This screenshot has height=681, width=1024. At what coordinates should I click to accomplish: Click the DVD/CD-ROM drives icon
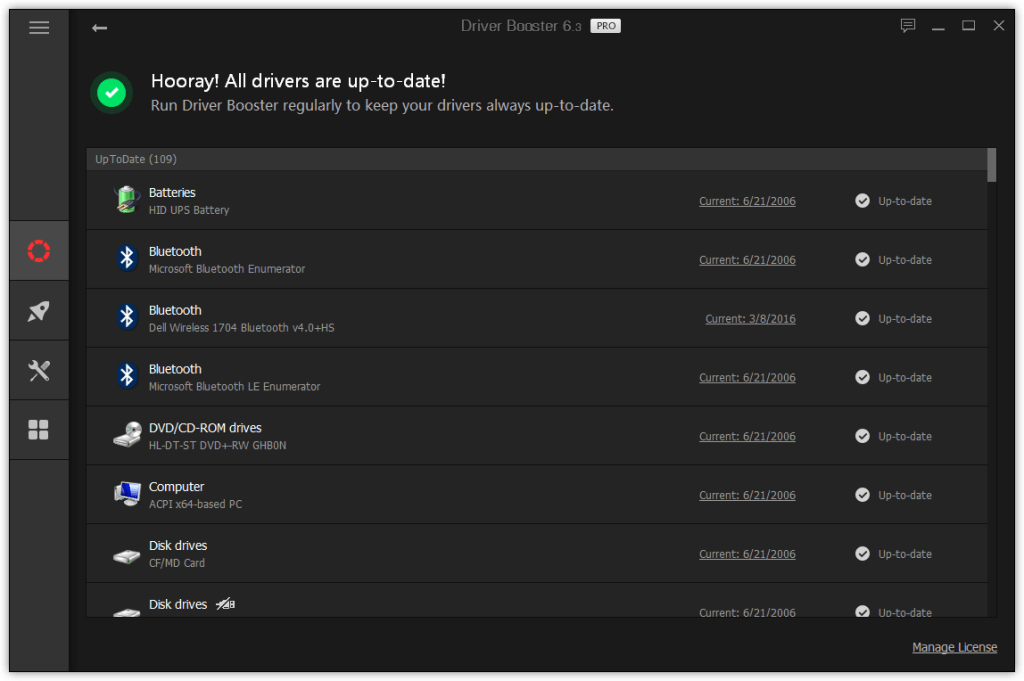pos(126,435)
